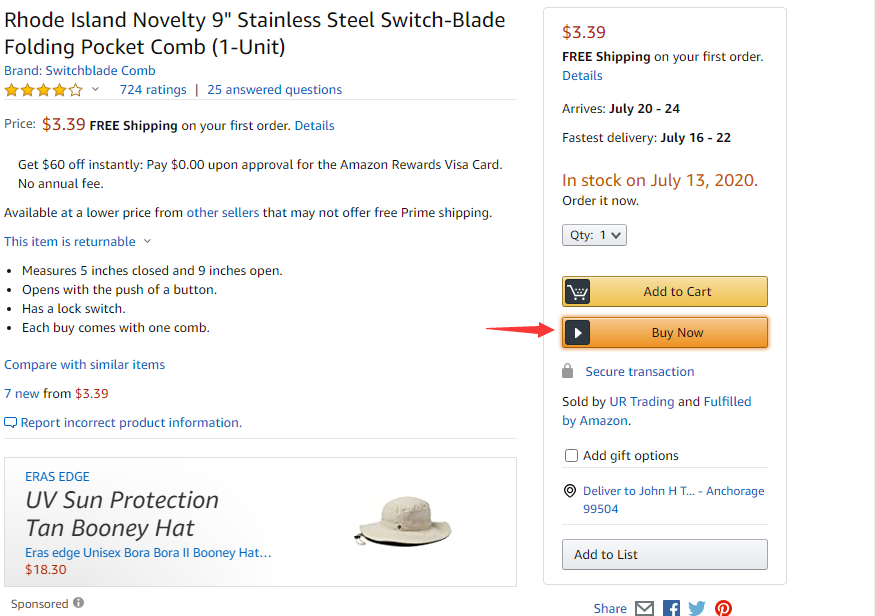Screen dimensions: 875x616
Task: Pin the product on Pinterest
Action: 723,608
